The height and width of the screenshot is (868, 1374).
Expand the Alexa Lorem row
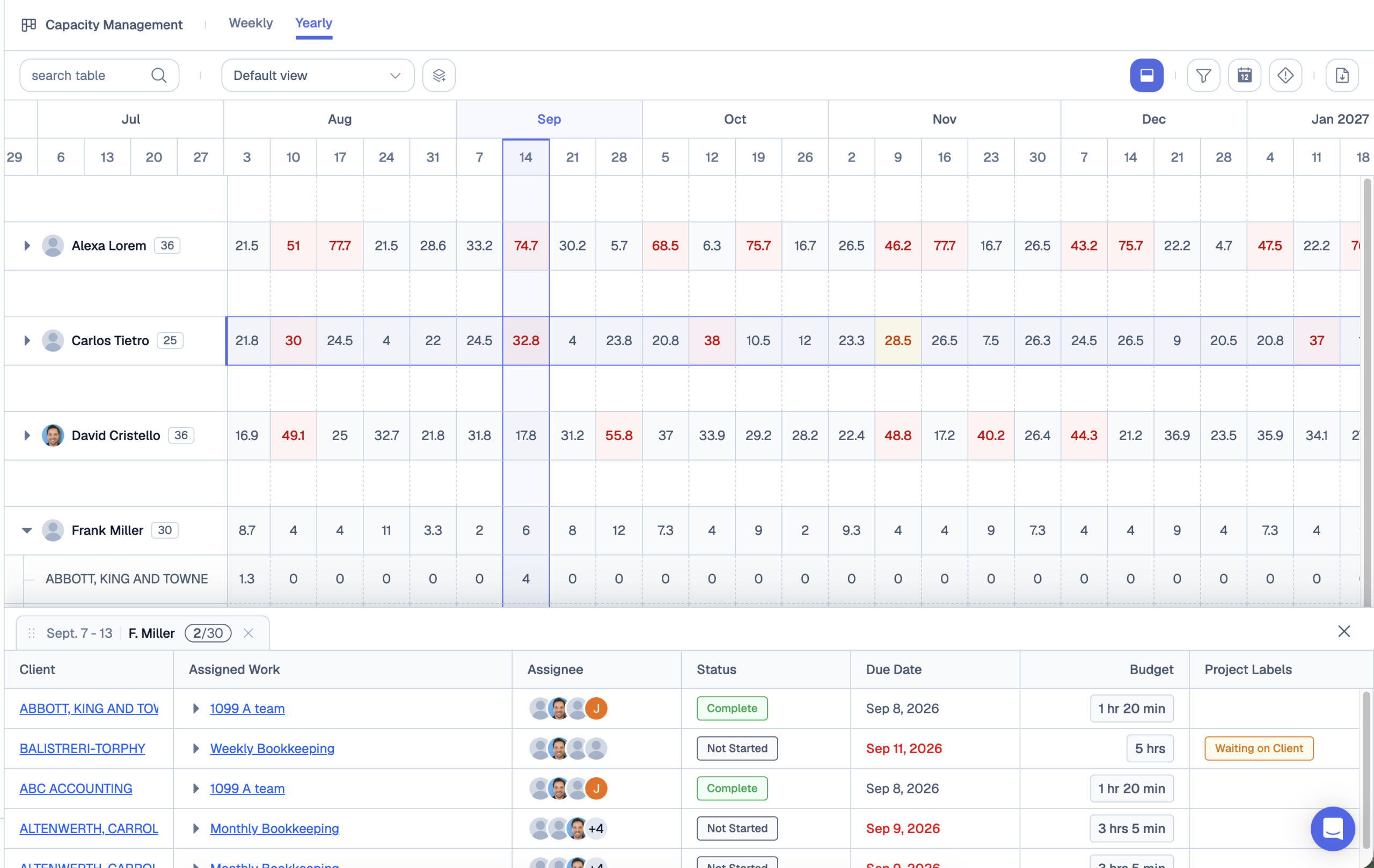coord(27,246)
